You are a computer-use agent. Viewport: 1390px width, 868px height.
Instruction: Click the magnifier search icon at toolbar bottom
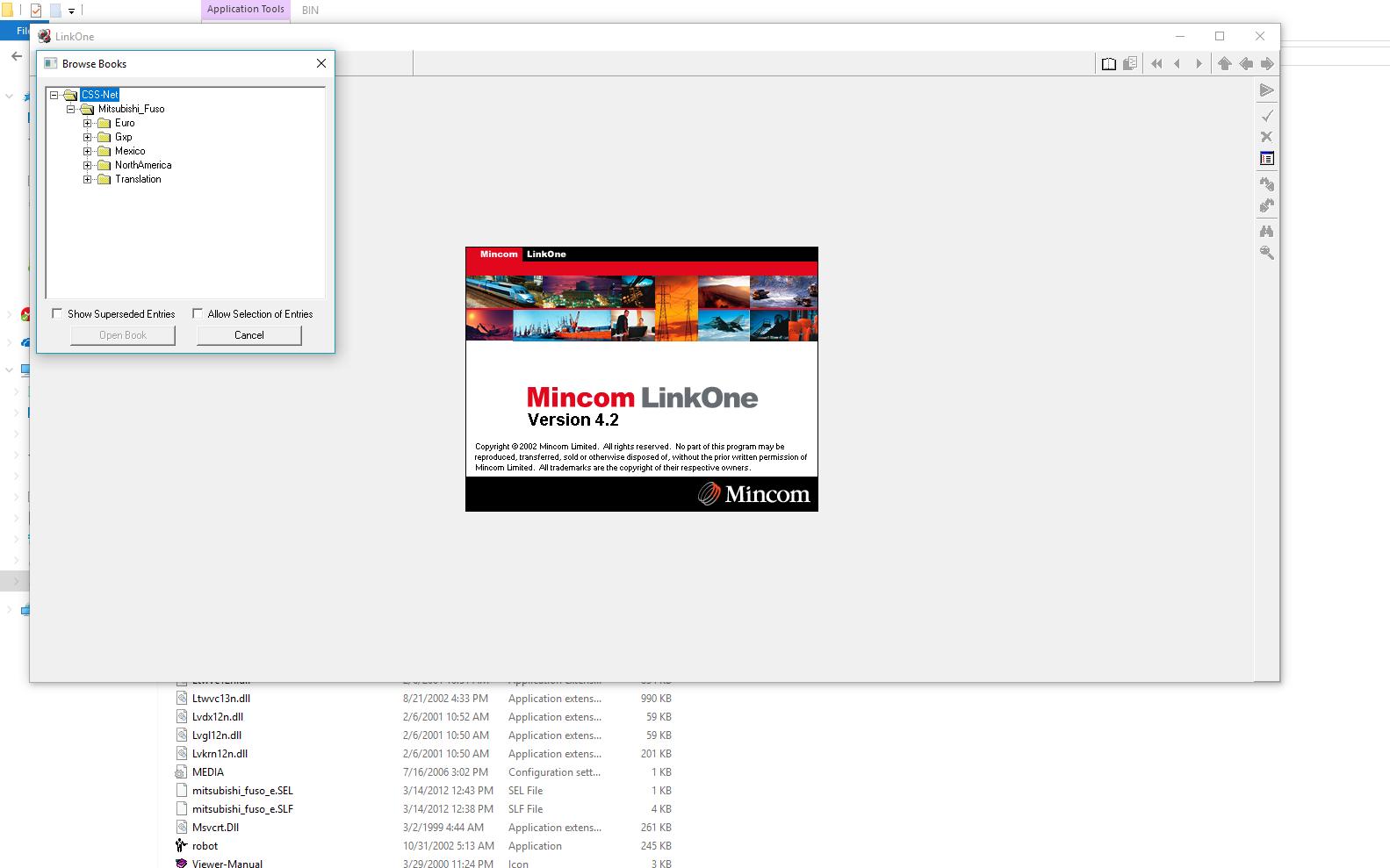point(1266,252)
